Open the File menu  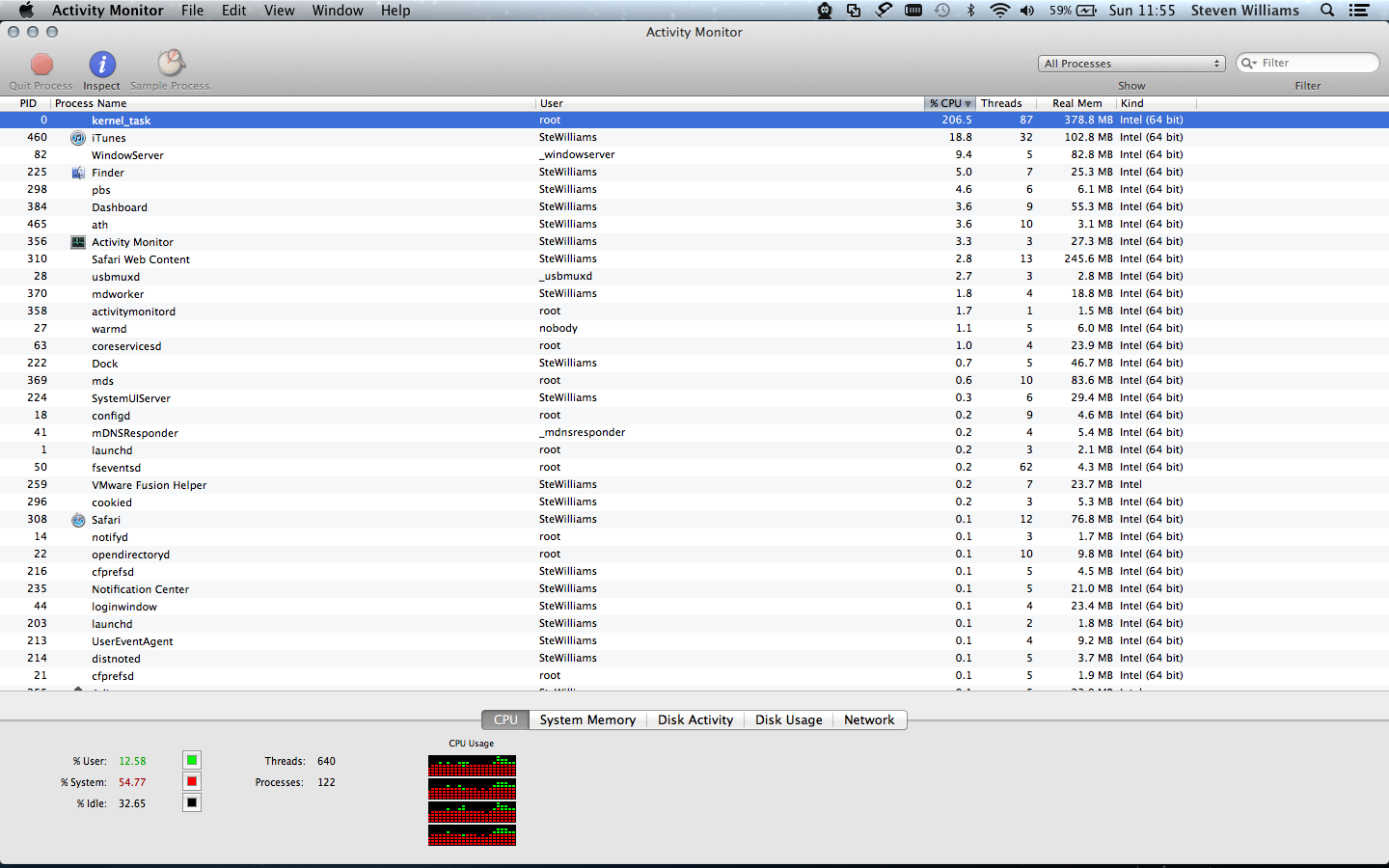[x=192, y=11]
